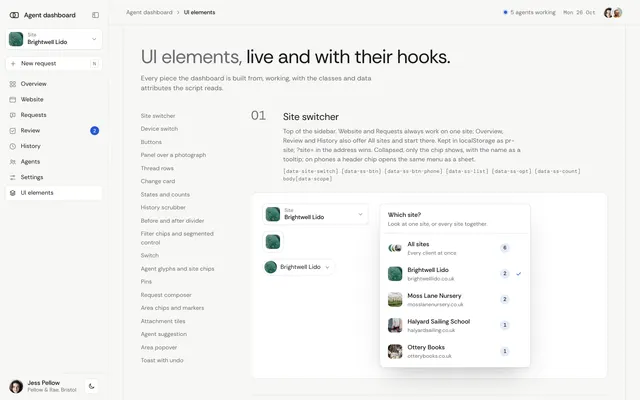This screenshot has height=400, width=640.
Task: Jump to Before and after divider section
Action: point(172,221)
